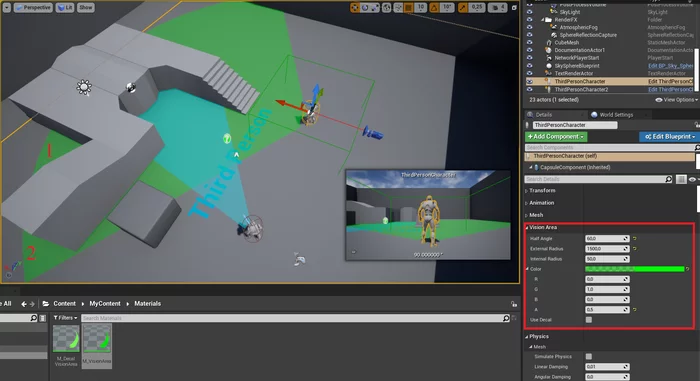The height and width of the screenshot is (381, 700).
Task: Open camera speed 4 setting
Action: coord(497,8)
